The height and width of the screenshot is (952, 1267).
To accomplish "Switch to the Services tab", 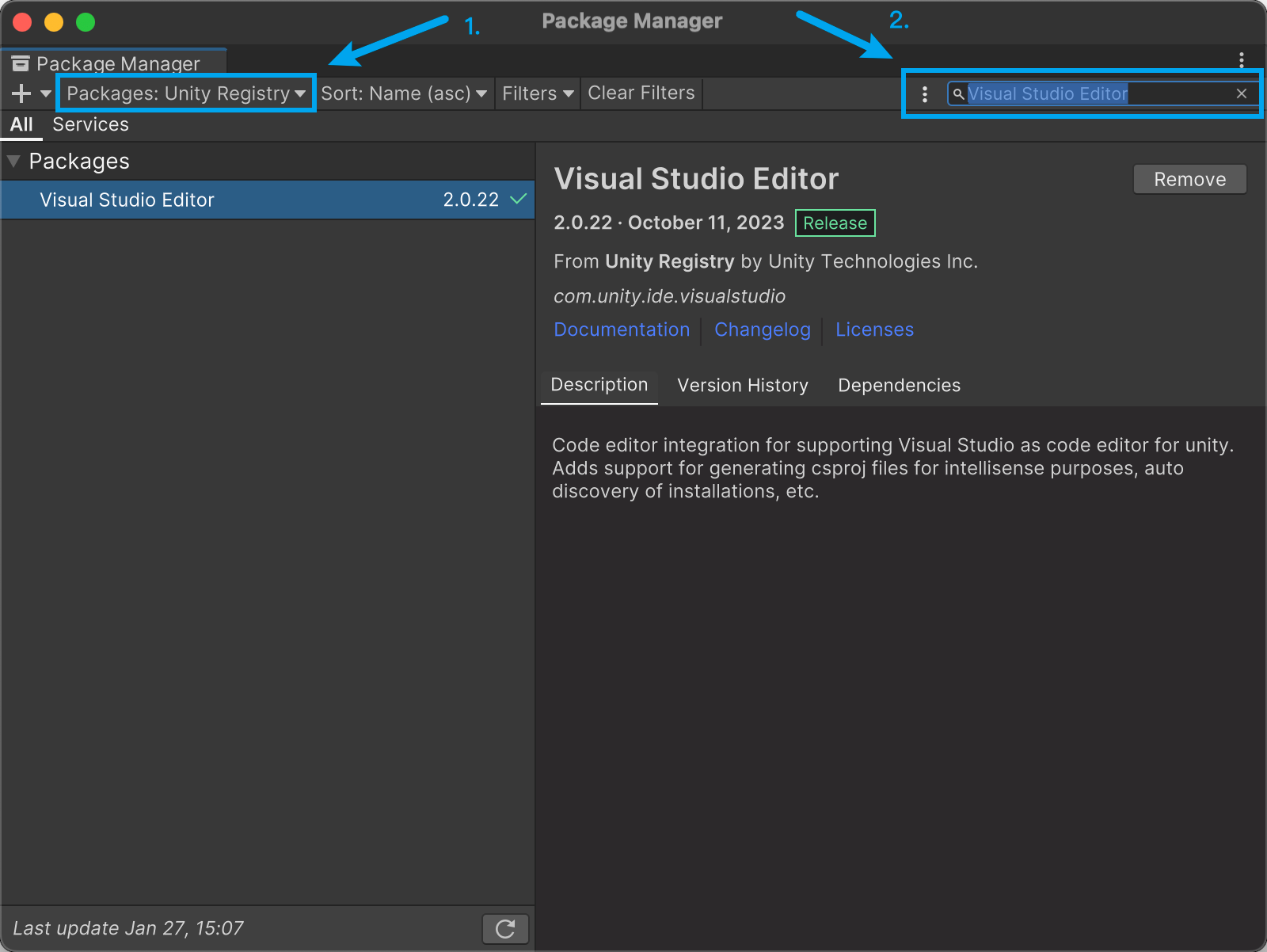I will coord(90,124).
